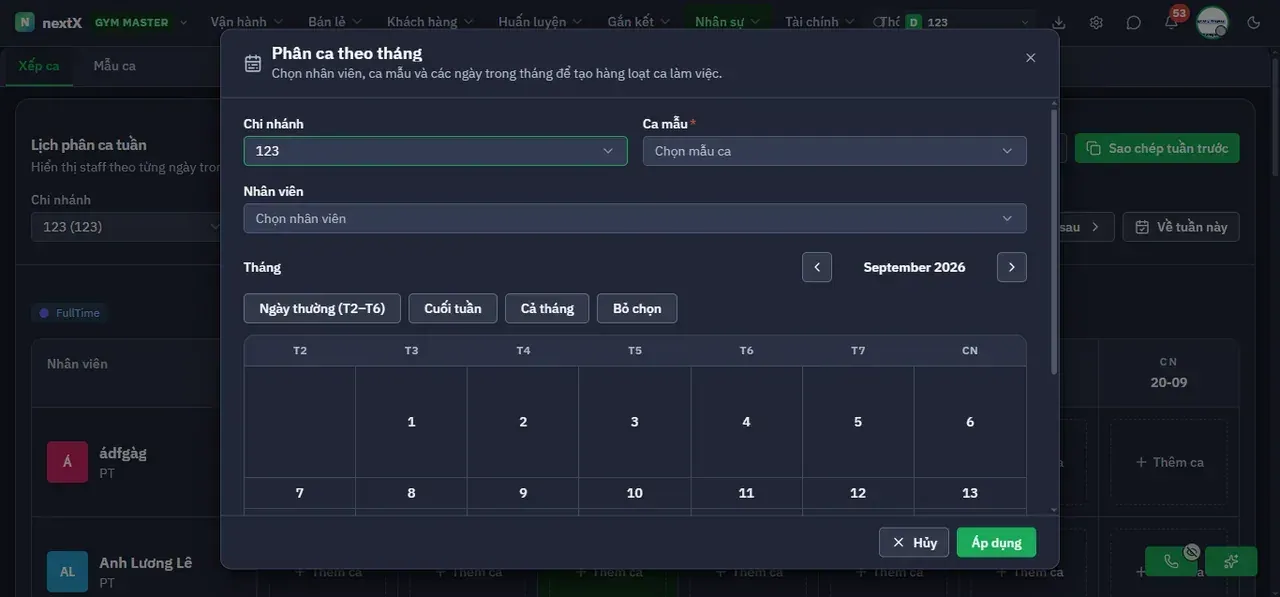This screenshot has width=1280, height=597.
Task: Click the green Áp dụng button
Action: (996, 542)
